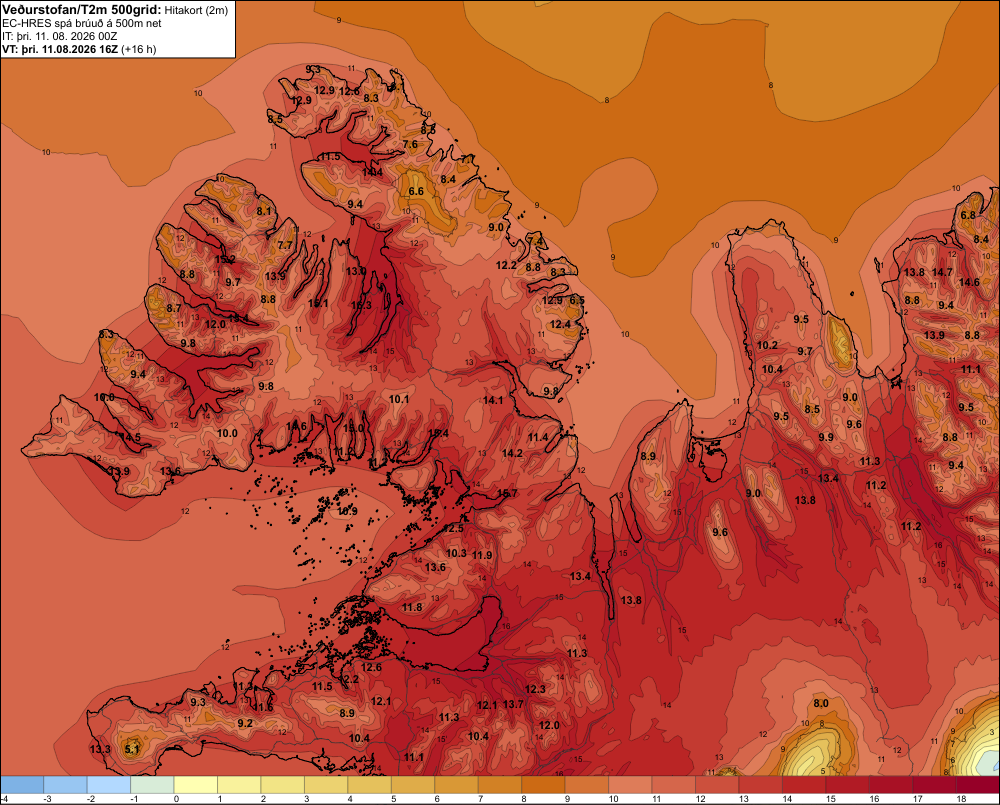1000x805 pixels.
Task: Click the '(+16 h)' forecast offset text
Action: pos(138,49)
